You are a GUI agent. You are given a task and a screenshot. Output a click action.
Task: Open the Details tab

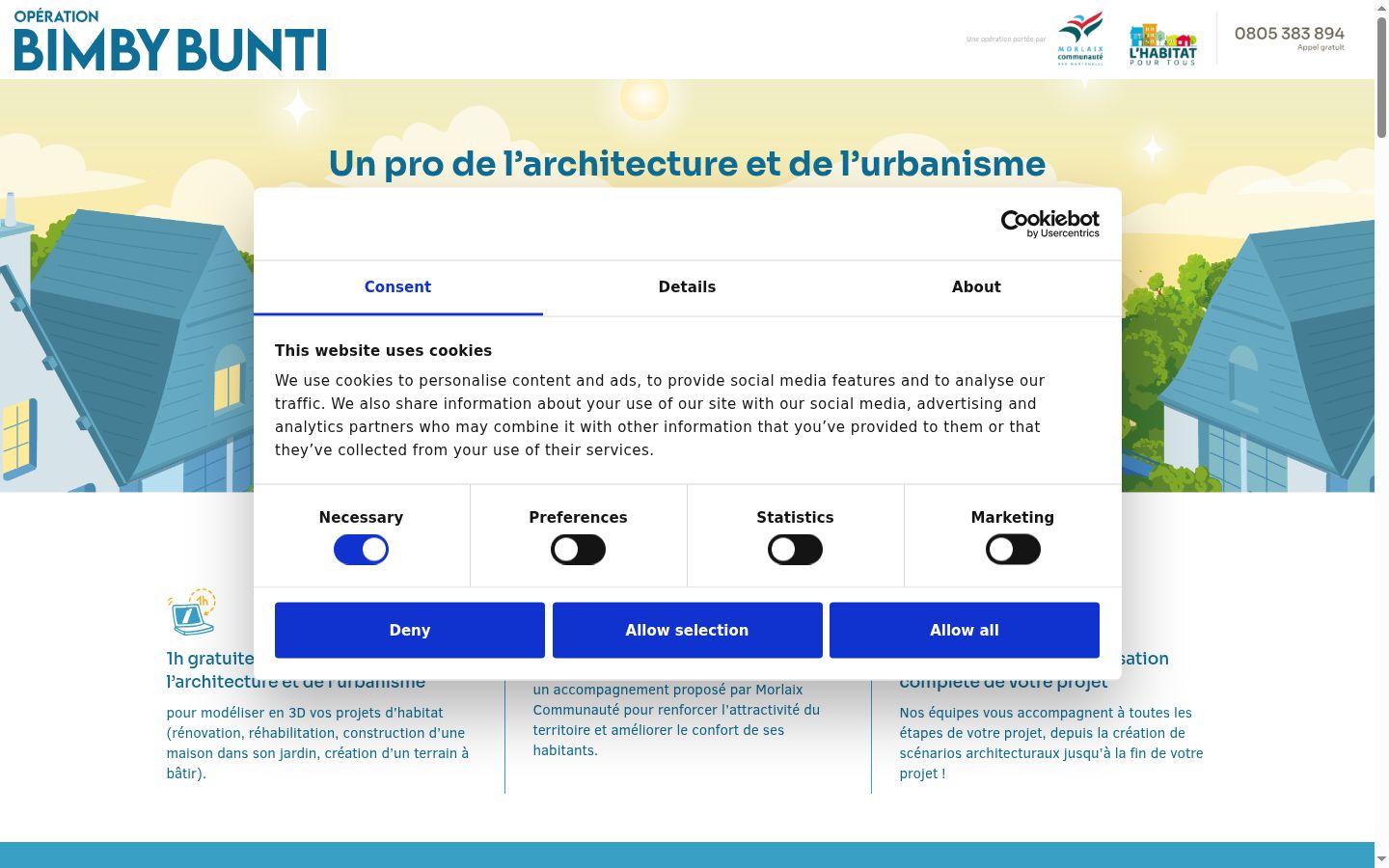coord(687,287)
